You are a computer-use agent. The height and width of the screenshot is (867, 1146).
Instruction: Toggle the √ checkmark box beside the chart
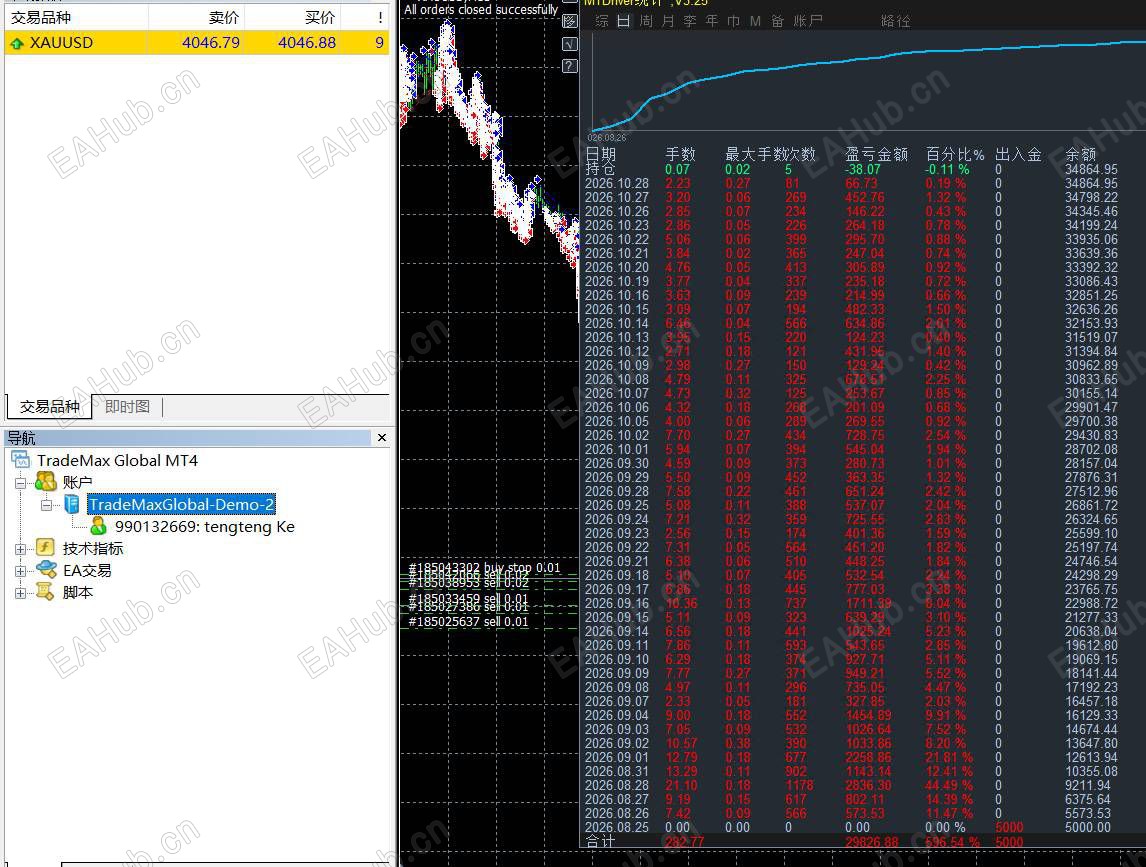tap(570, 44)
